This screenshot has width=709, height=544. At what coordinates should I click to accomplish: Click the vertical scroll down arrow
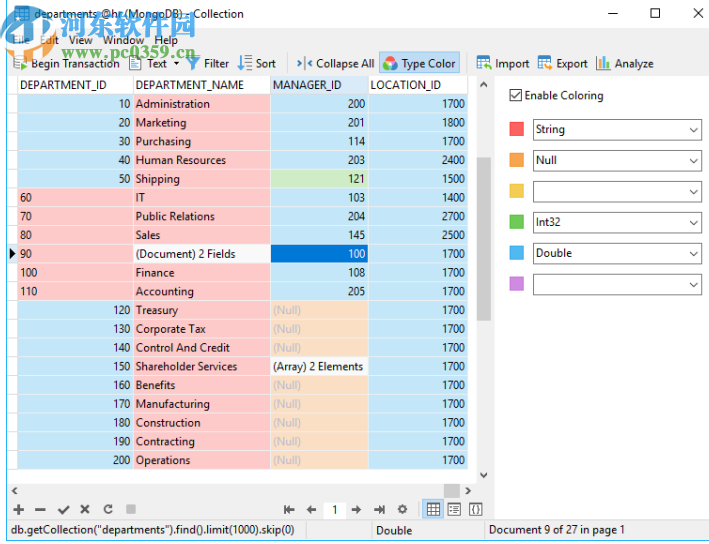[x=483, y=475]
